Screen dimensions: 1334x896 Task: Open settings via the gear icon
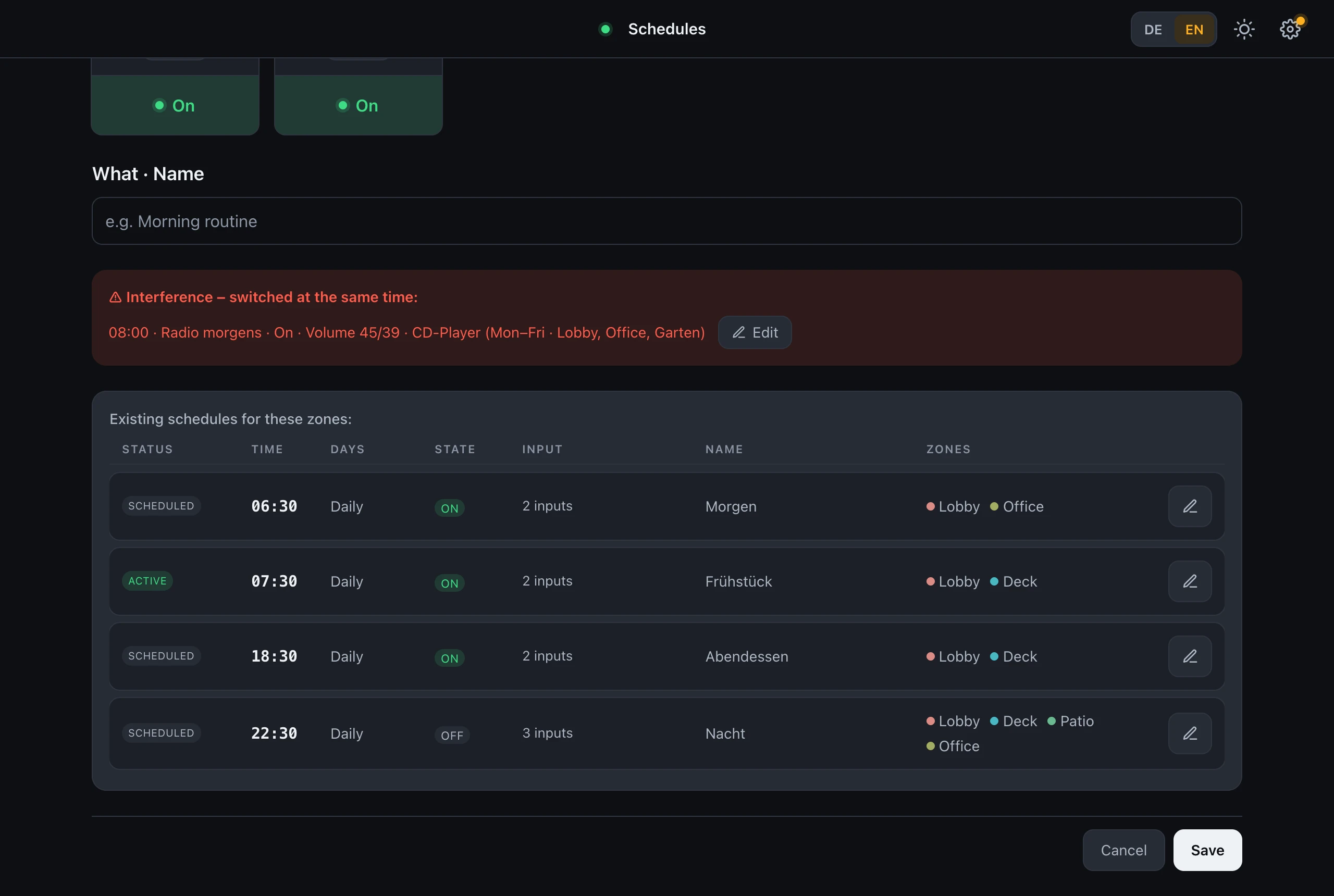tap(1289, 29)
